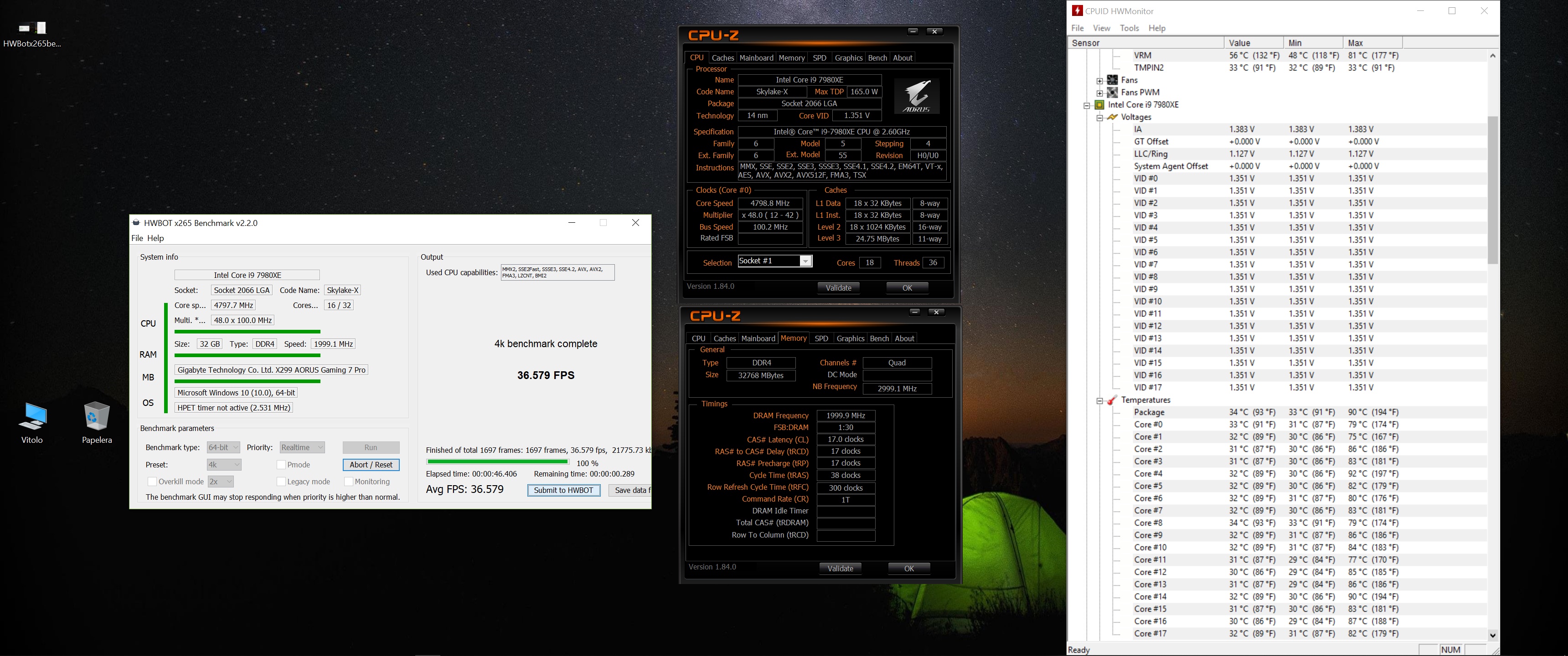Open the Priority Realtime dropdown
Viewport: 1568px width, 656px height.
(x=302, y=447)
